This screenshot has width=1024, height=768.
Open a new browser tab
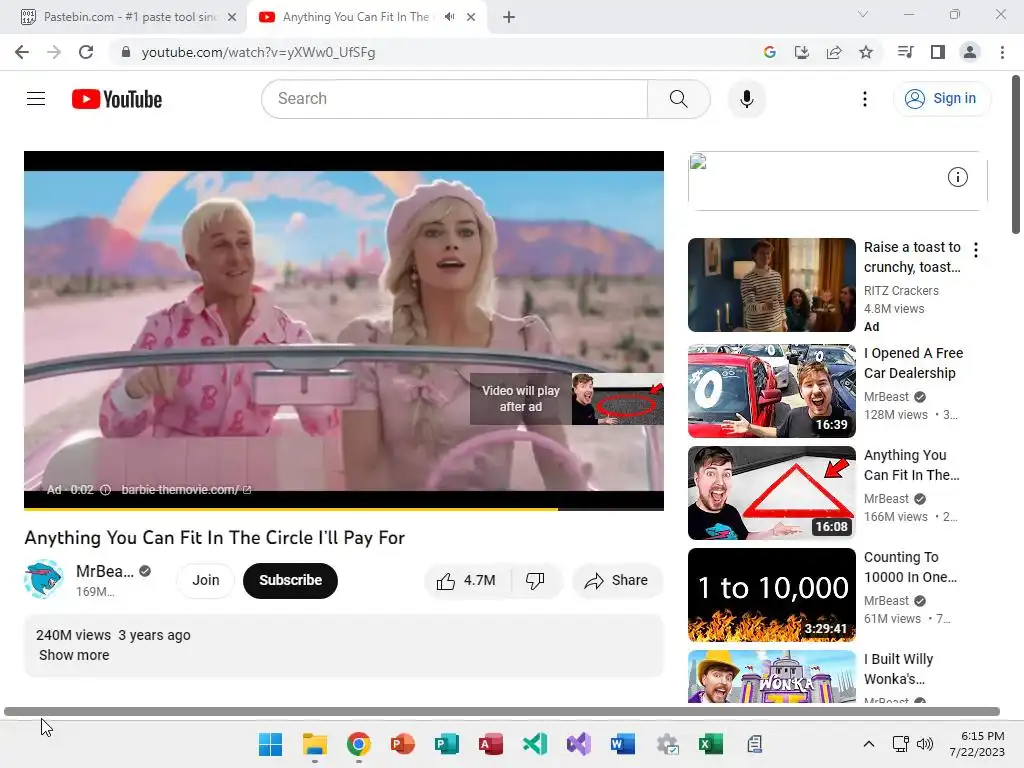(x=509, y=17)
